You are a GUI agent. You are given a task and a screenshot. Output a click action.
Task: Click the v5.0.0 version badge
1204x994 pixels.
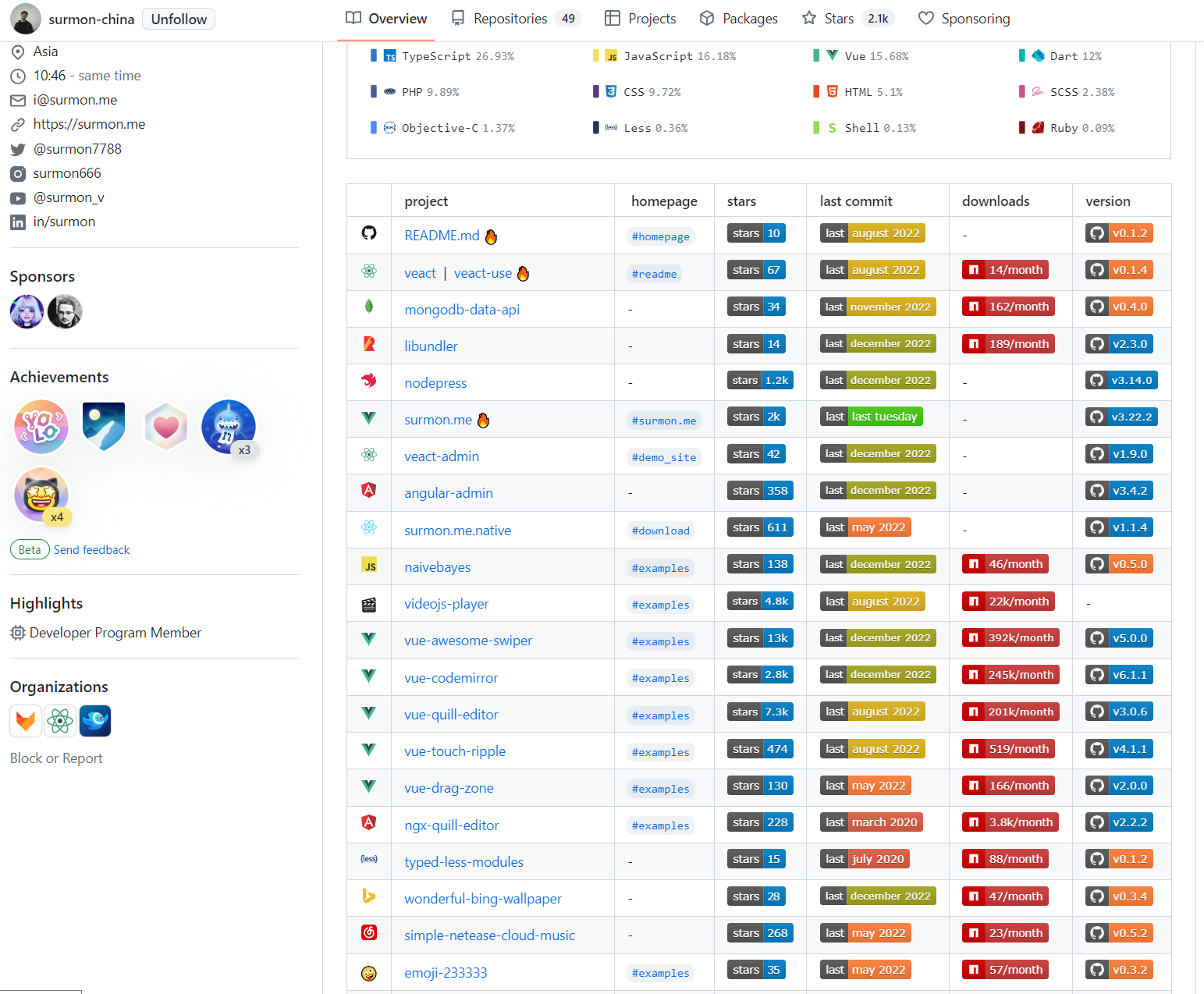[1119, 638]
